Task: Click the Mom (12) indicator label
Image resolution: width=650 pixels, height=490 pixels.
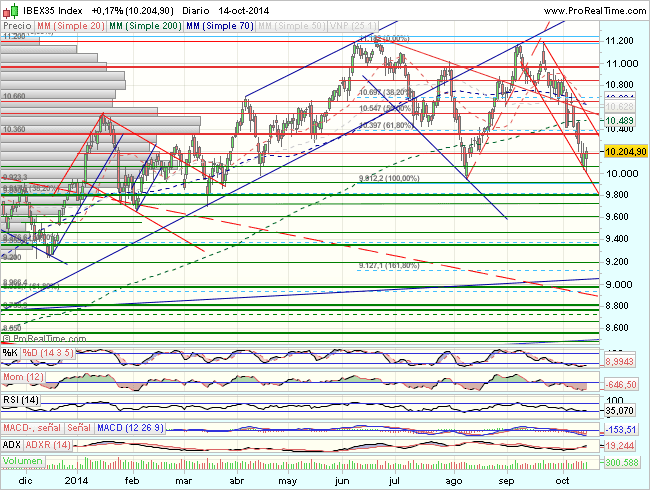Action: coord(23,377)
